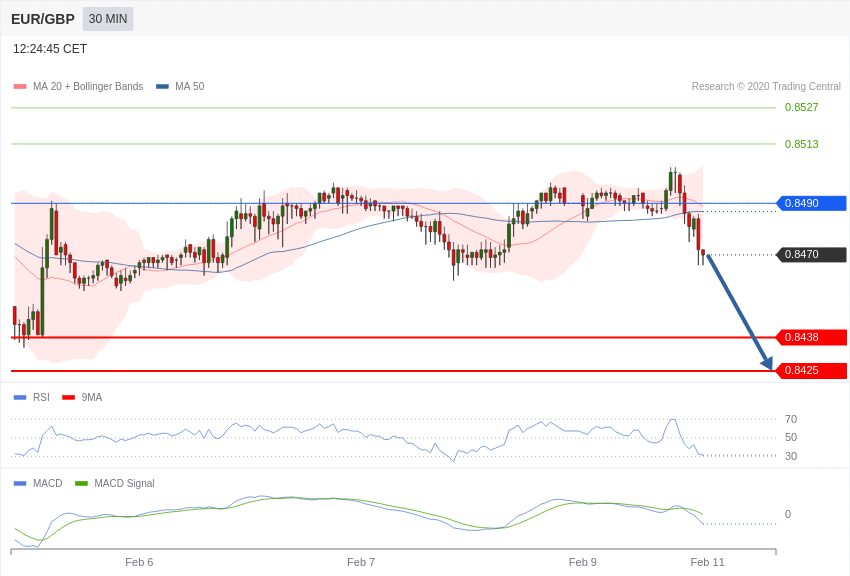850x576 pixels.
Task: Click the RSI 70 axis label
Action: pos(791,419)
